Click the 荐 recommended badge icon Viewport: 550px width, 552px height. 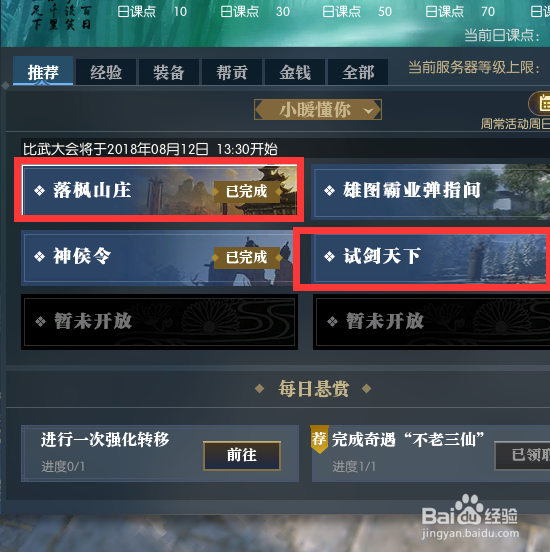coord(319,439)
